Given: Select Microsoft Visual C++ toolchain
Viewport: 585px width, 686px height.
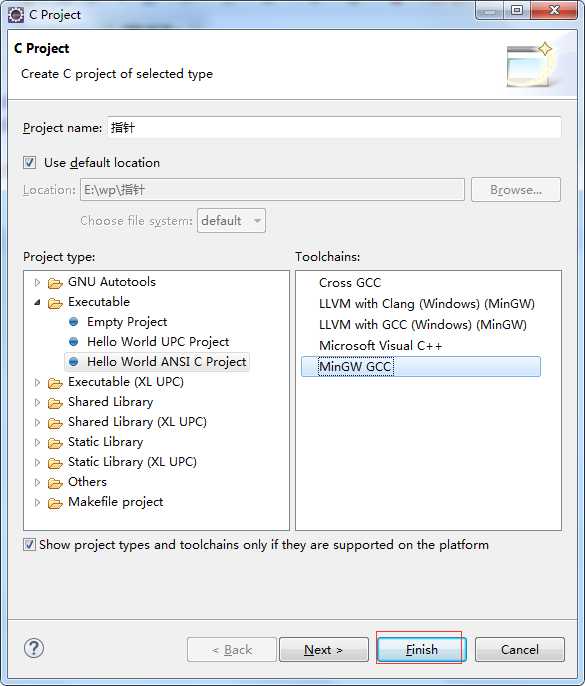Looking at the screenshot, I should pos(380,346).
